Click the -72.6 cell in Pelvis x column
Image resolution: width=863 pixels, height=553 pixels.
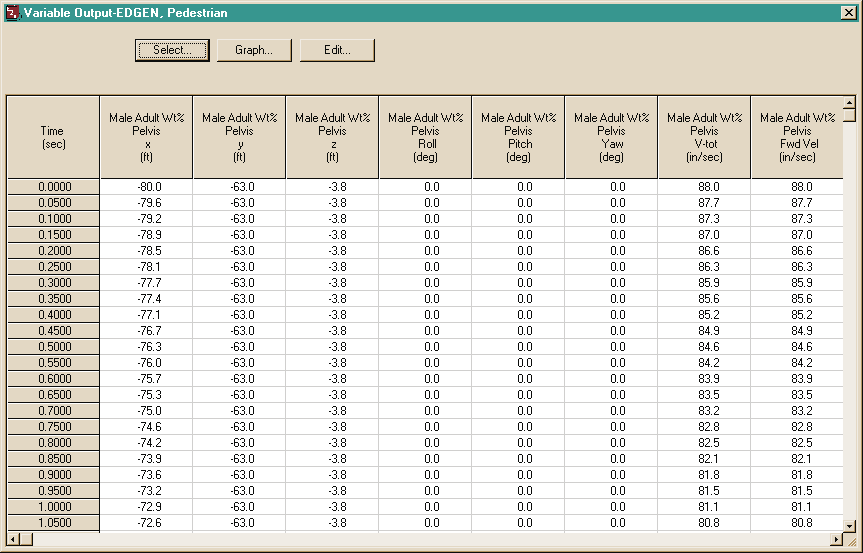tap(146, 522)
